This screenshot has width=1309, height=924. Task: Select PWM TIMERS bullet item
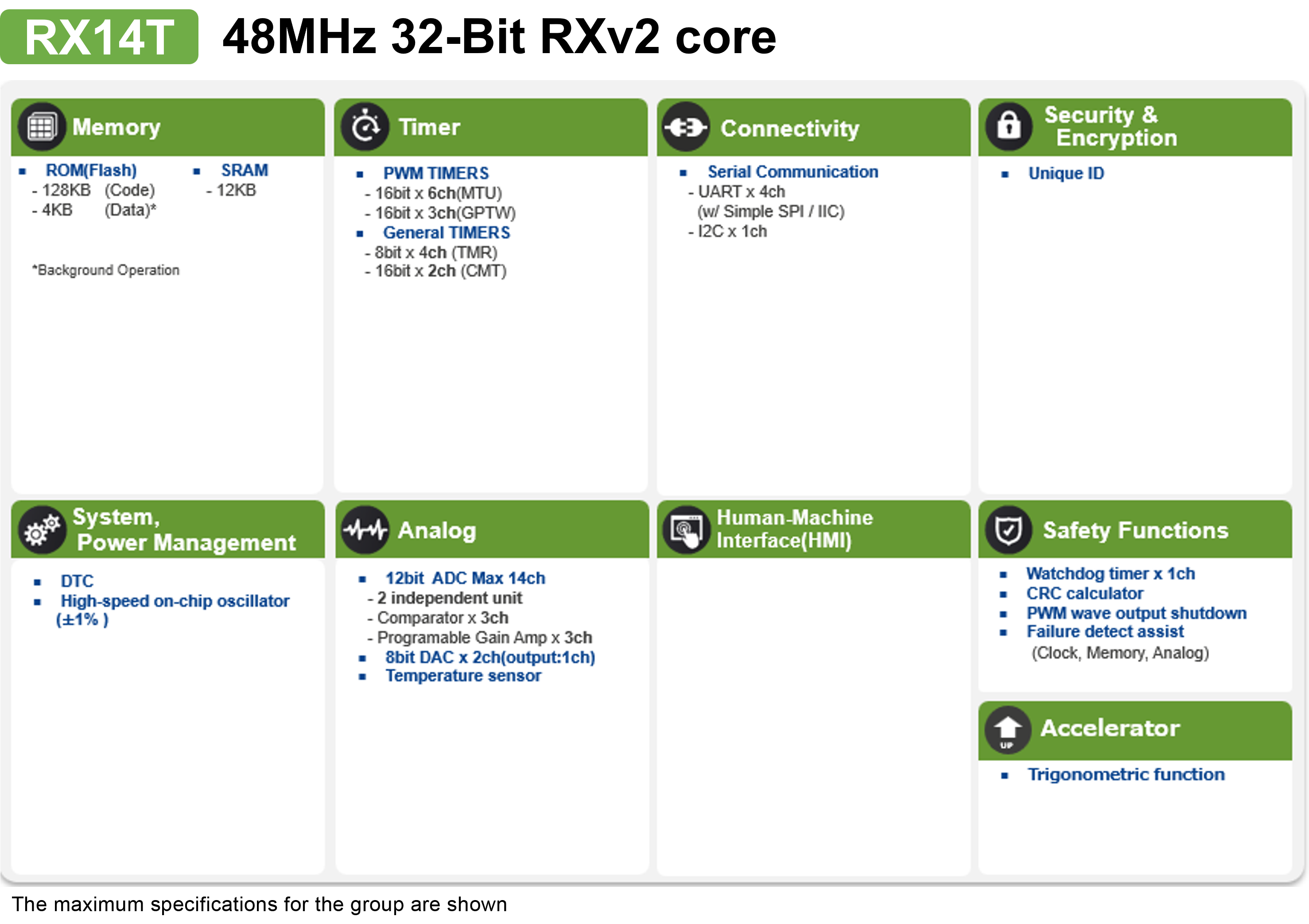click(435, 173)
